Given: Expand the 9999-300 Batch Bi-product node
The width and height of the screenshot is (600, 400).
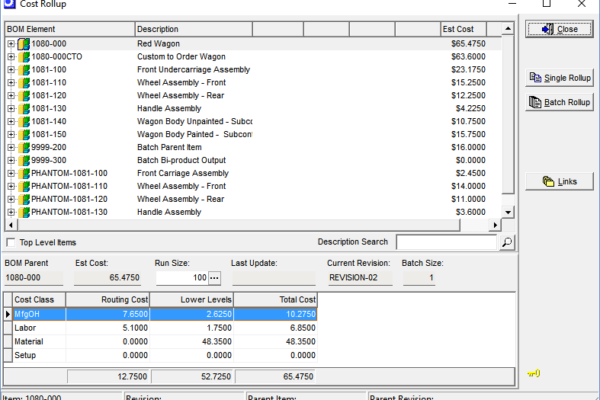Looking at the screenshot, I should 11,160.
